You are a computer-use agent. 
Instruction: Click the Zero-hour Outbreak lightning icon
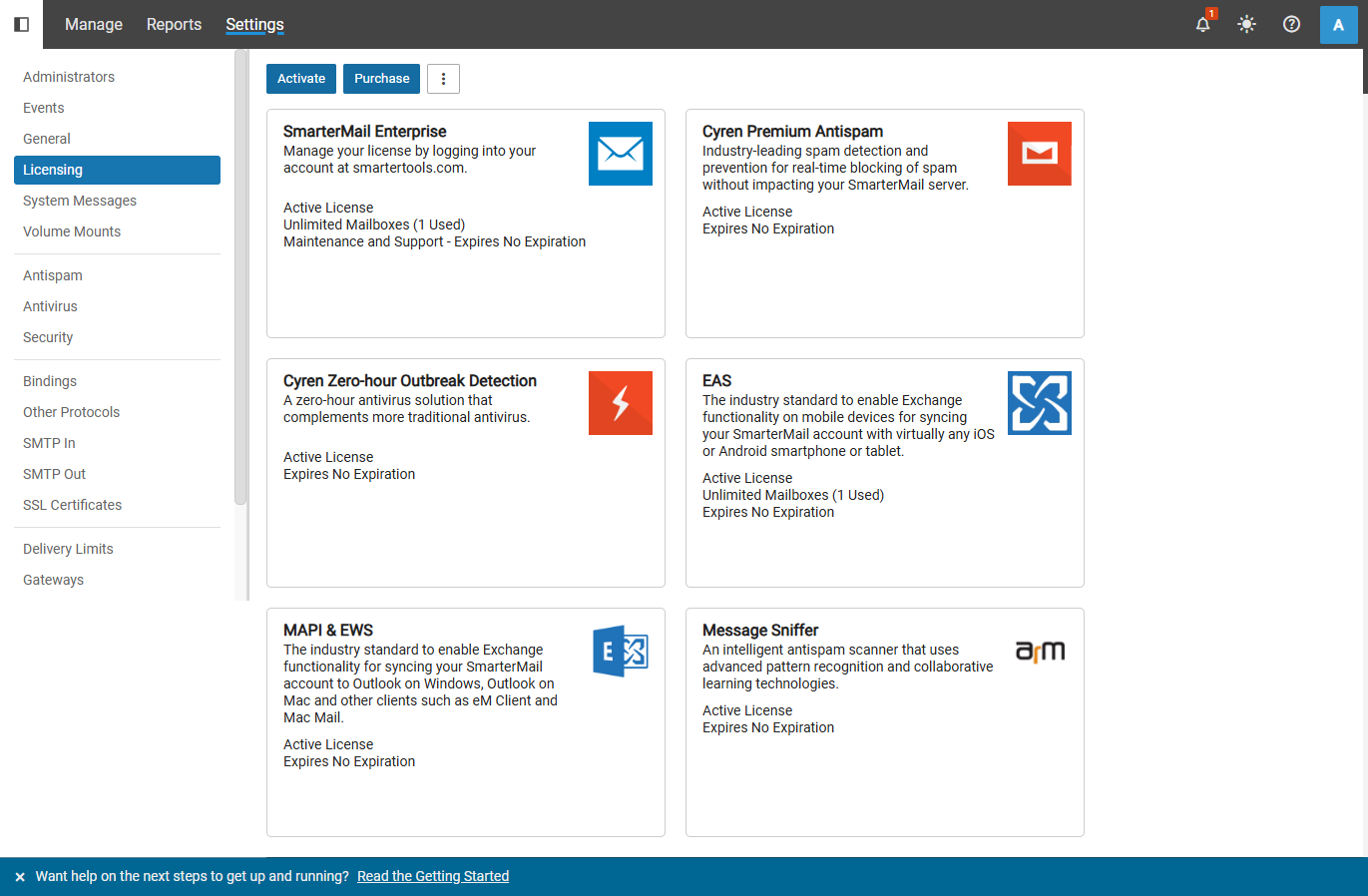click(x=620, y=403)
